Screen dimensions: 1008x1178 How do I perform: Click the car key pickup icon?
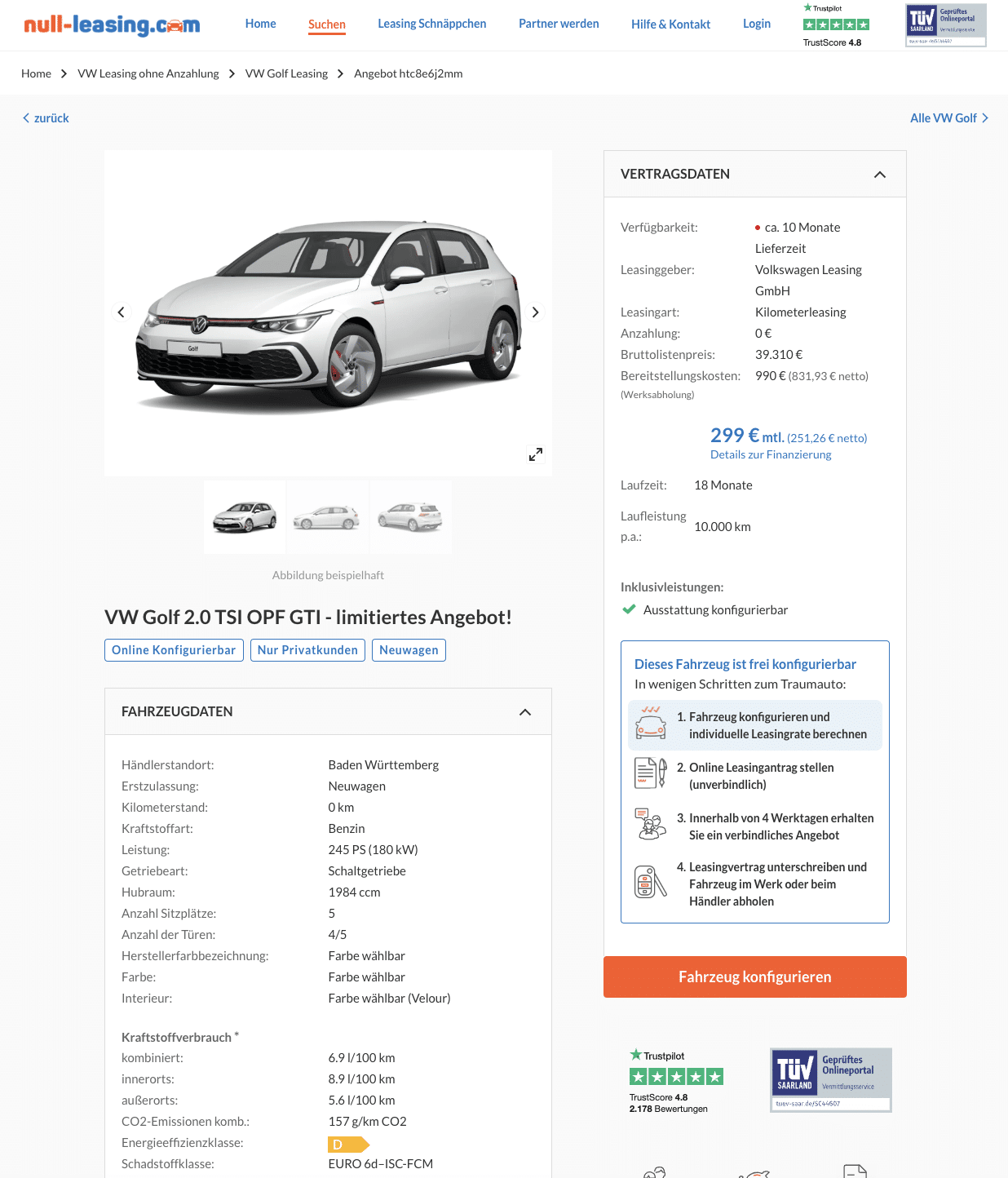click(x=651, y=882)
